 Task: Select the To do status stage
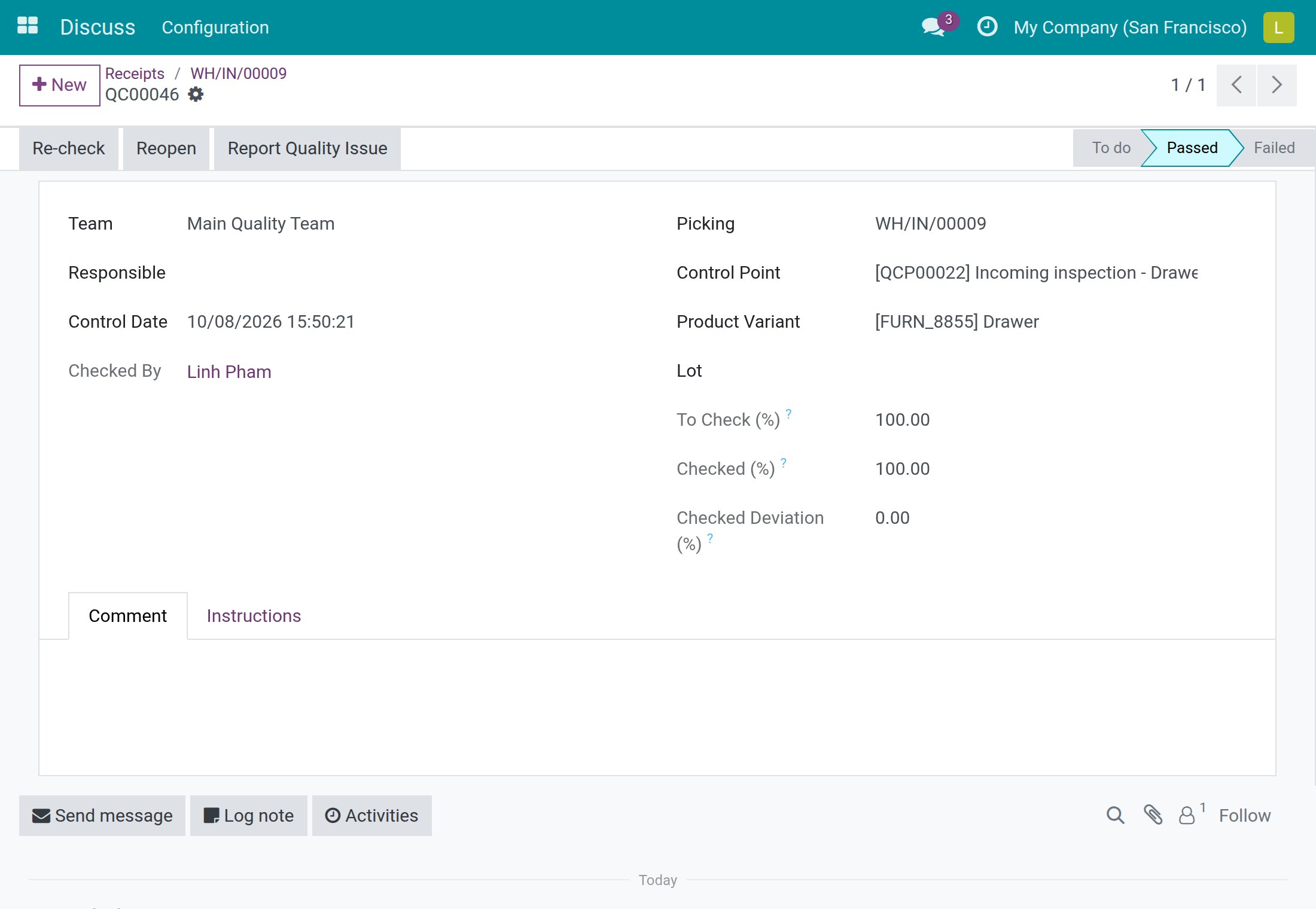[x=1110, y=148]
